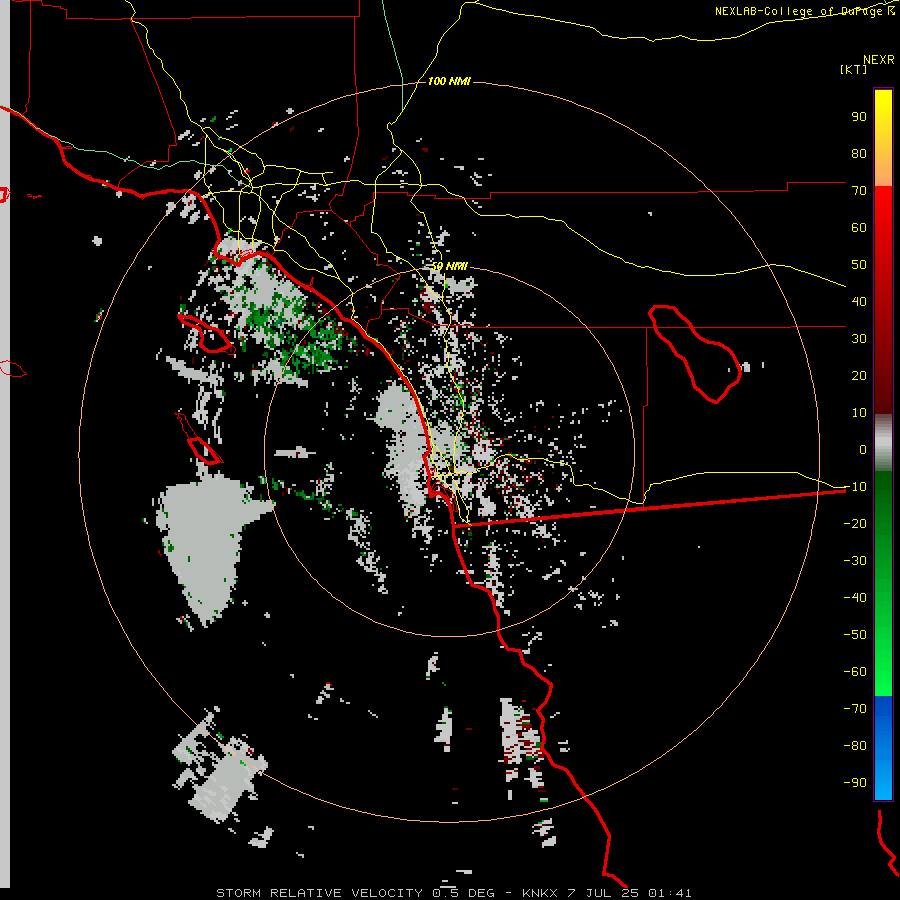Click the -60 value on the velocity scale
Image resolution: width=900 pixels, height=900 pixels.
tap(855, 672)
